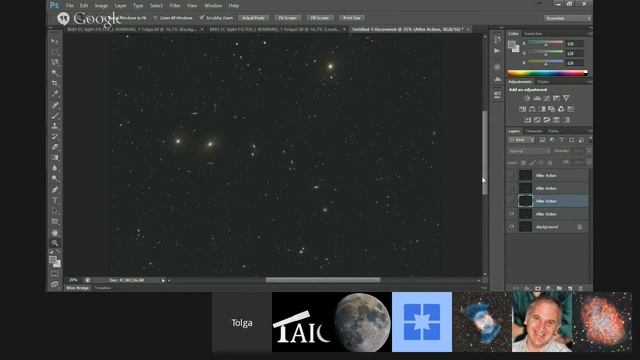640x360 pixels.
Task: Switch to the Channels tab
Action: tap(534, 131)
